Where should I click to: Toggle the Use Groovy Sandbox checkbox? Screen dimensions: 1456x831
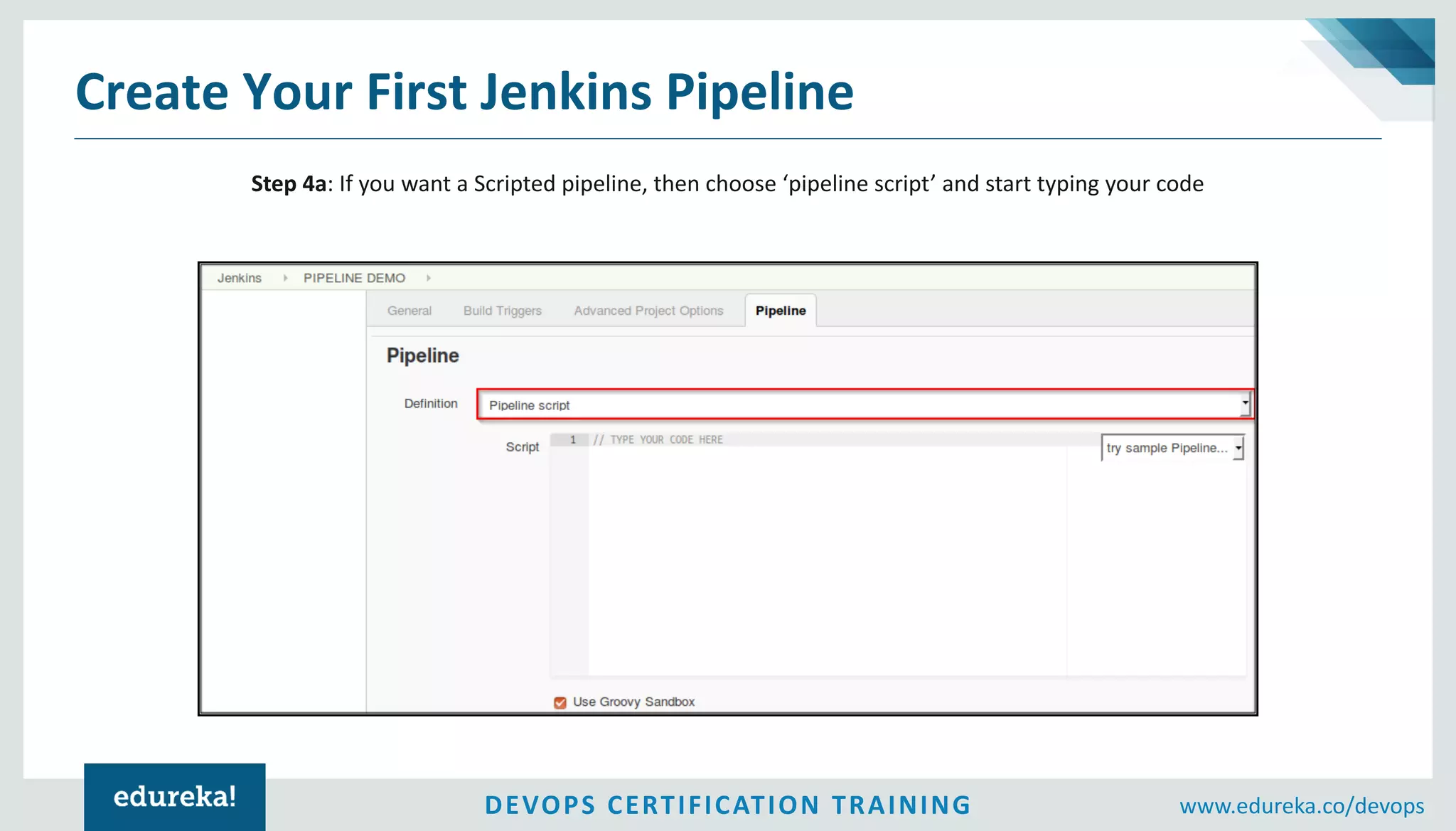click(x=560, y=702)
